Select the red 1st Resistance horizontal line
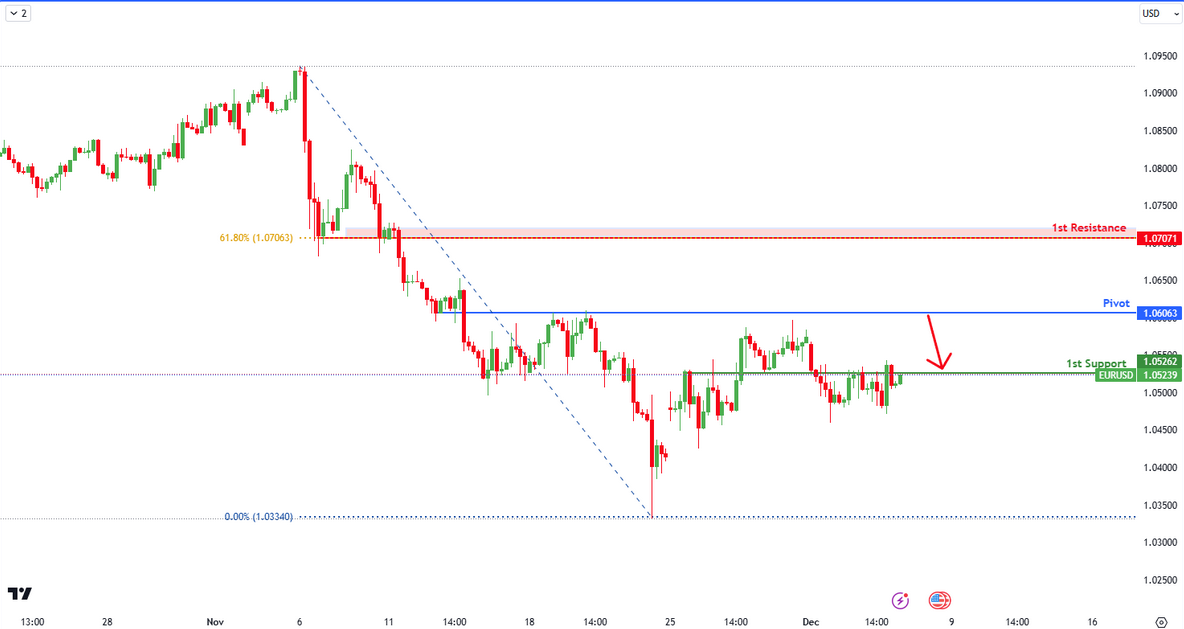Image resolution: width=1184 pixels, height=629 pixels. coord(729,238)
